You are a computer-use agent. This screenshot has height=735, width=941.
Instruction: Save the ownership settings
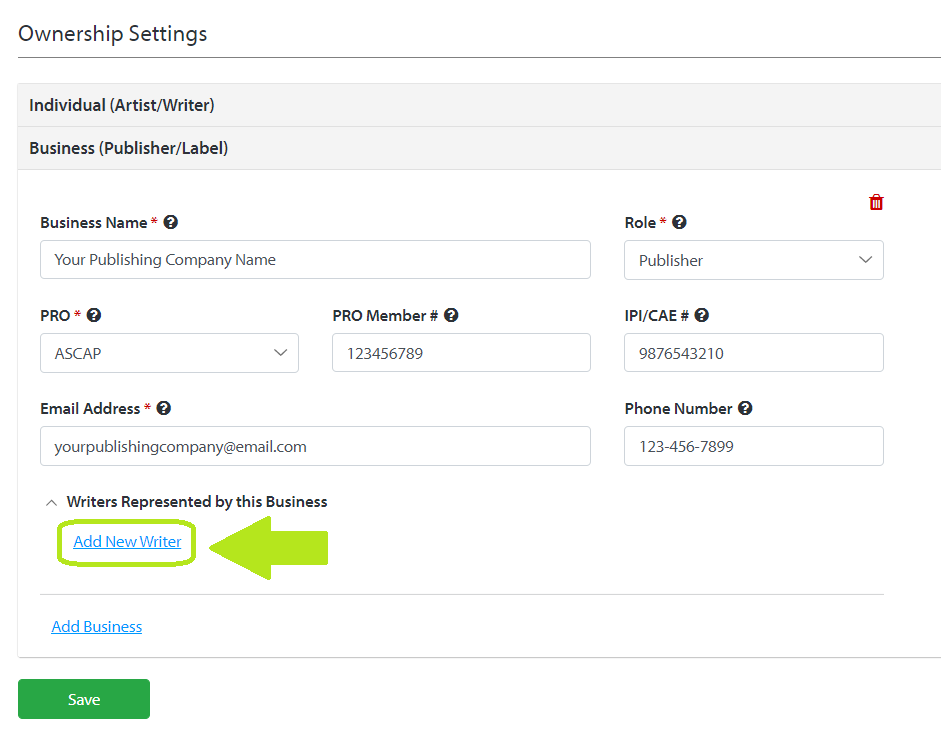84,699
